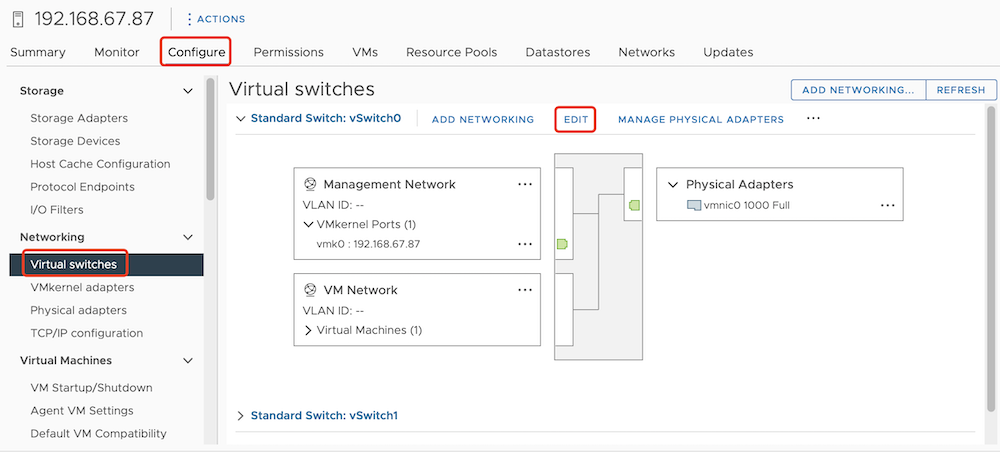The height and width of the screenshot is (452, 1000).
Task: Open the vmk0 adapter ellipsis menu
Action: click(525, 244)
